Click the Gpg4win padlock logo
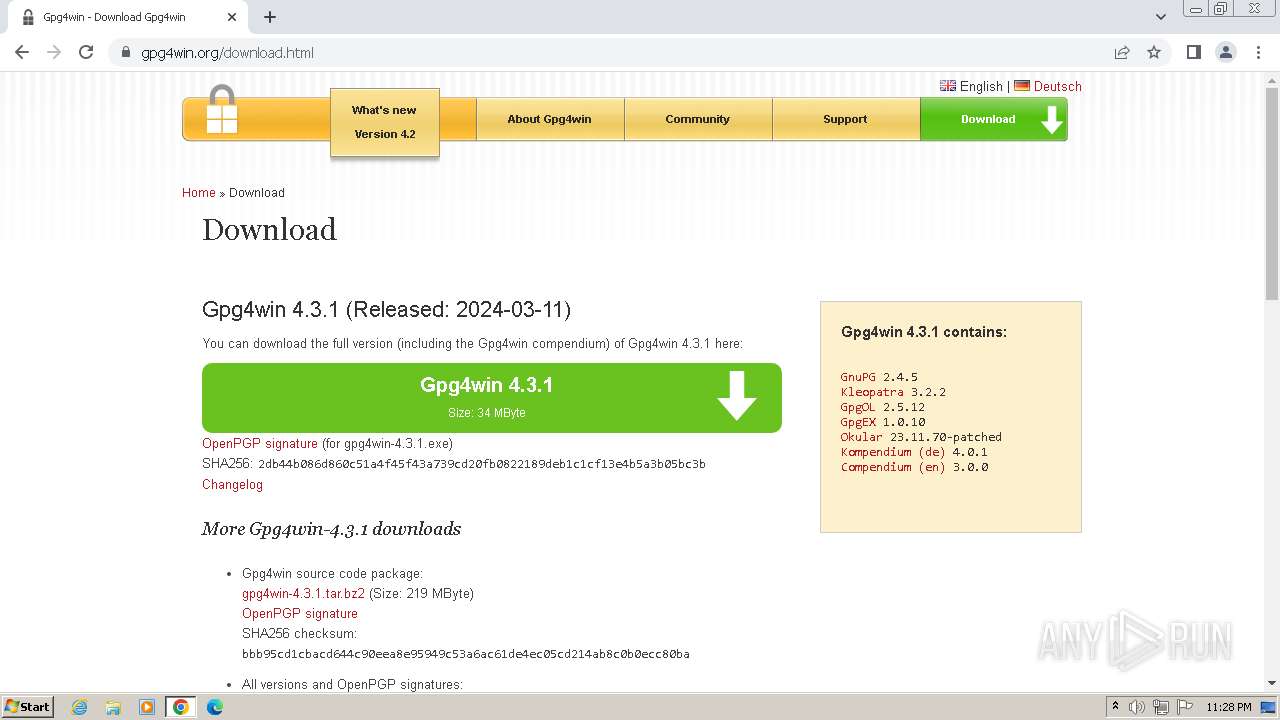The width and height of the screenshot is (1280, 720). pos(222,110)
